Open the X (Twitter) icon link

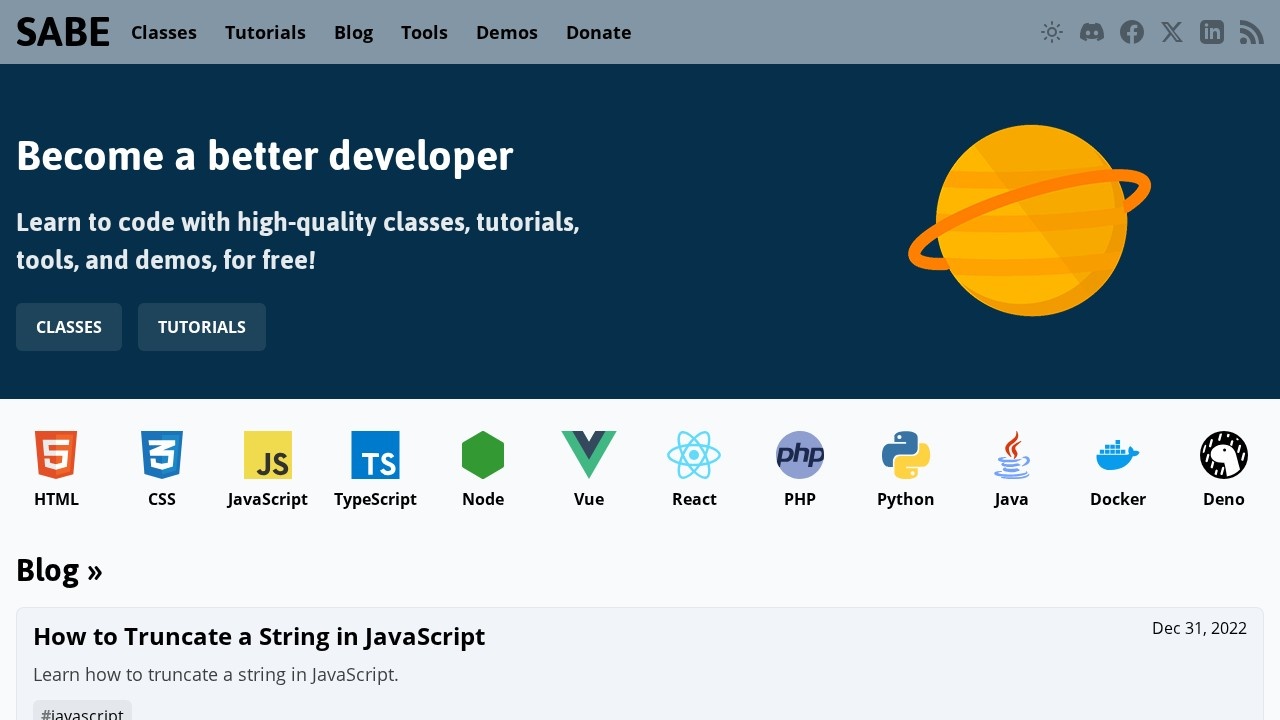[x=1172, y=32]
